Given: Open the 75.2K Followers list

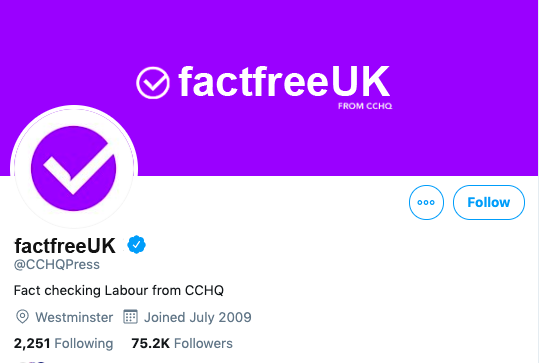Looking at the screenshot, I should pyautogui.click(x=182, y=343).
